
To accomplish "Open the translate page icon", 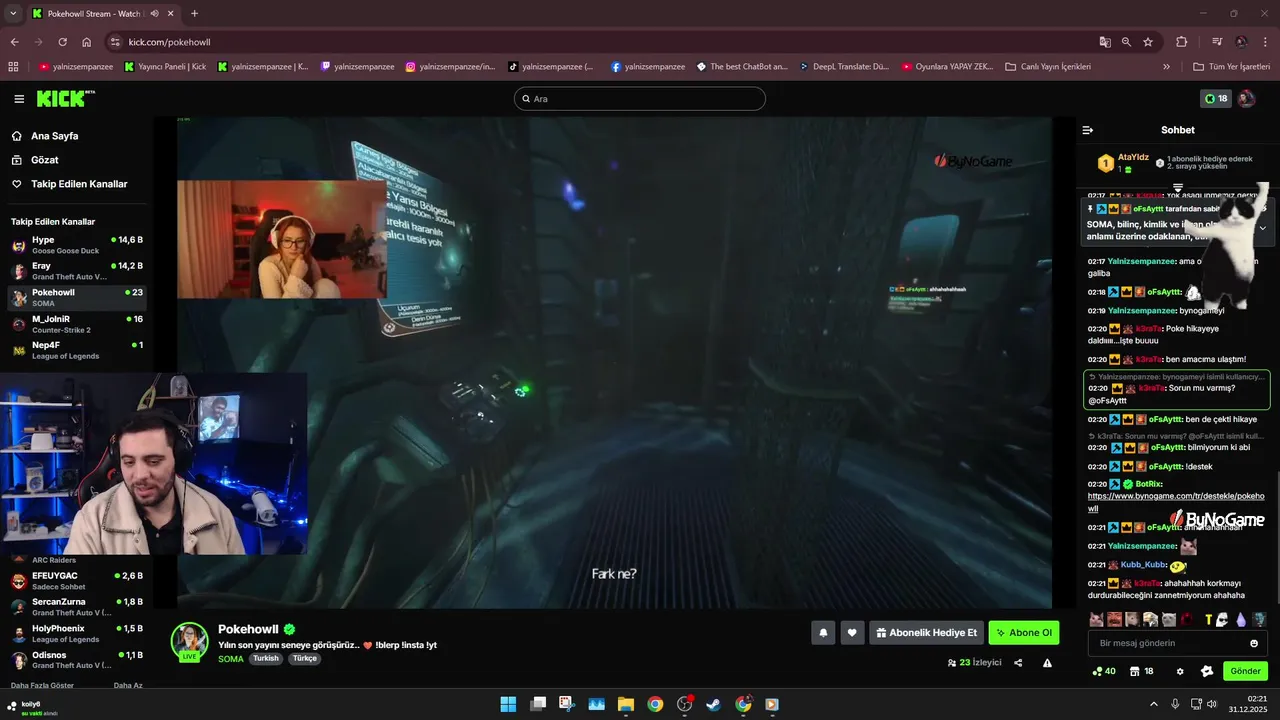I will 1105,42.
